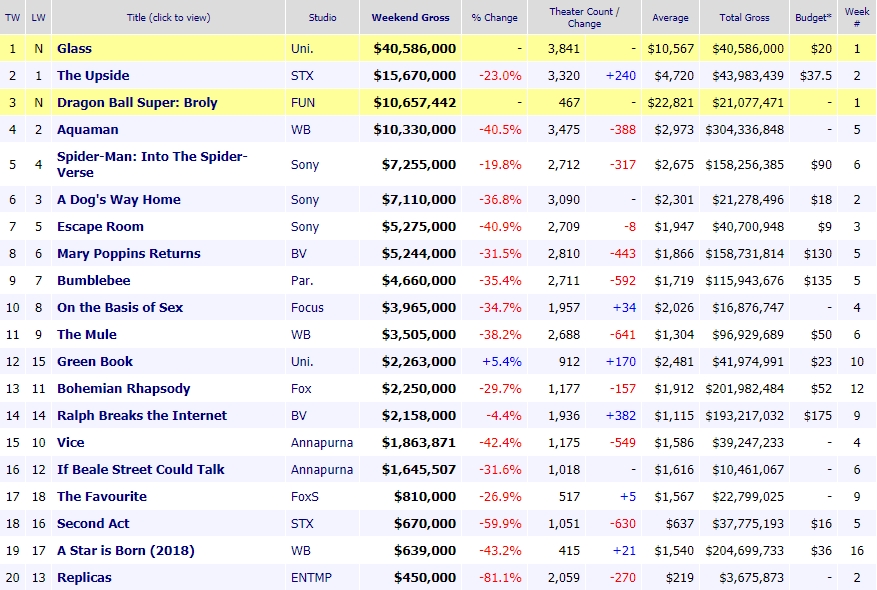Screen dimensions: 877x590
Task: Click the $40,586,000 weekend gross for Glass
Action: click(x=414, y=49)
